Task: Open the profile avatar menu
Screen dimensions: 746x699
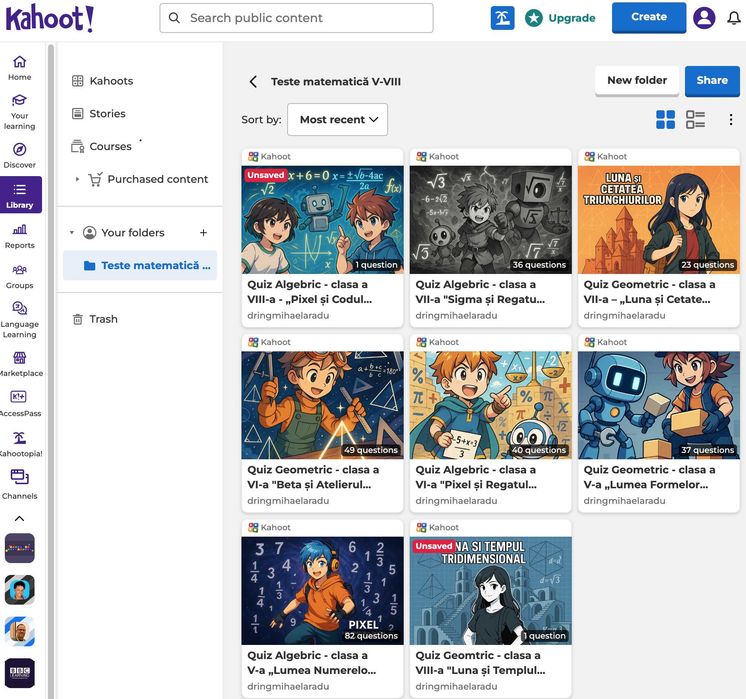Action: [704, 18]
